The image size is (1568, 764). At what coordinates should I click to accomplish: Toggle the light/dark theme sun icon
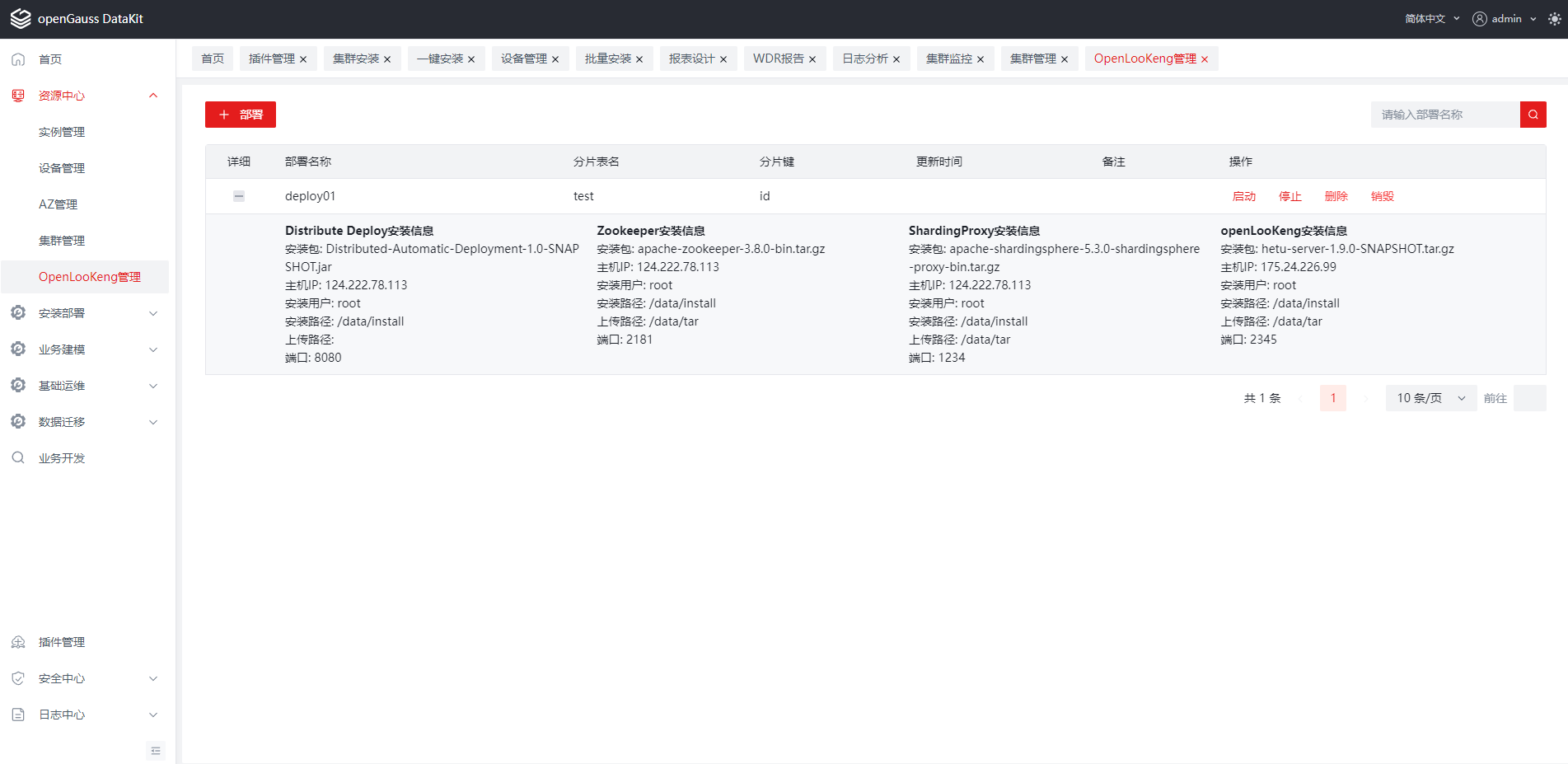click(1554, 19)
